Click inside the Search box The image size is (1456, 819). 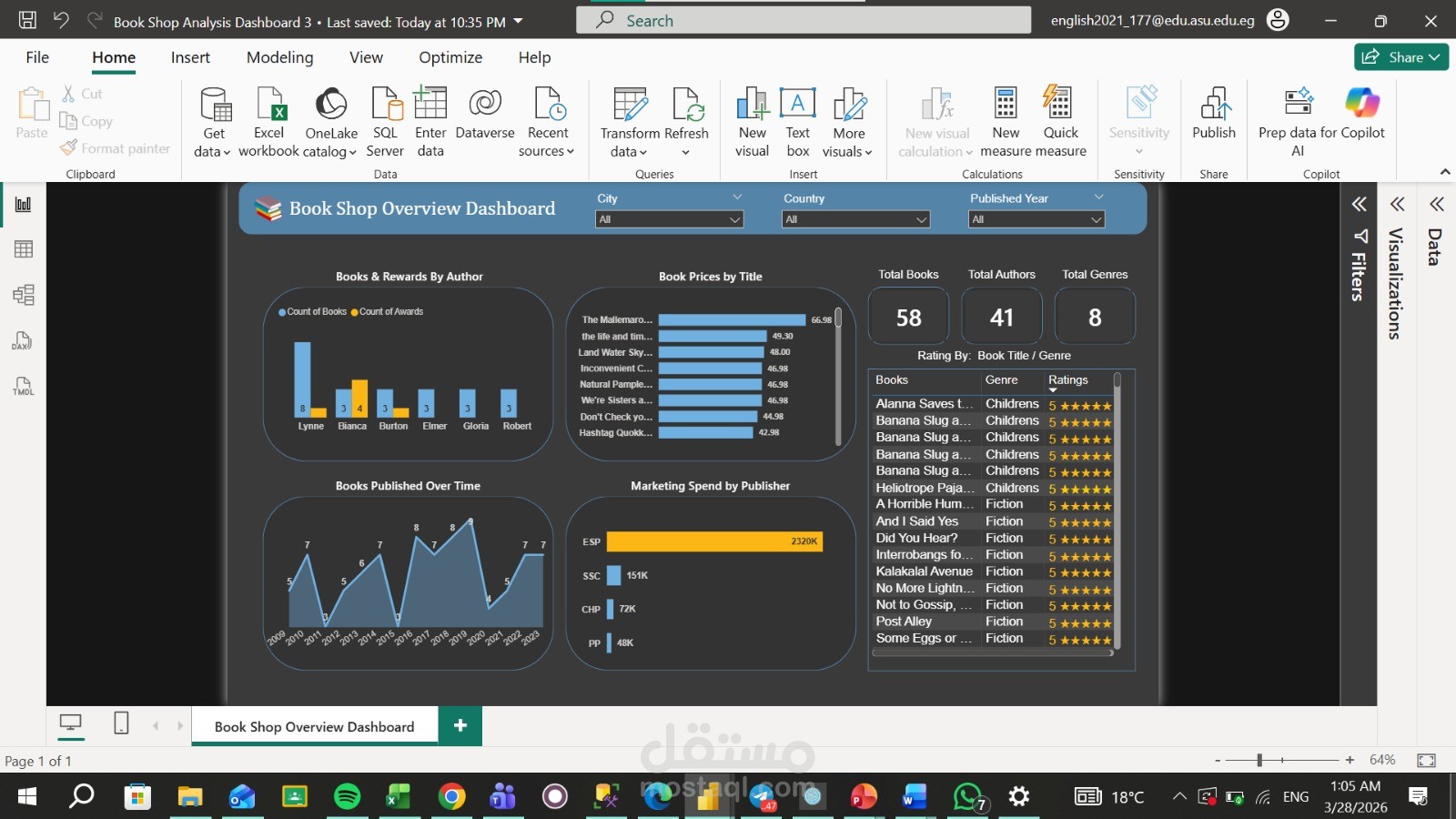[x=804, y=19]
